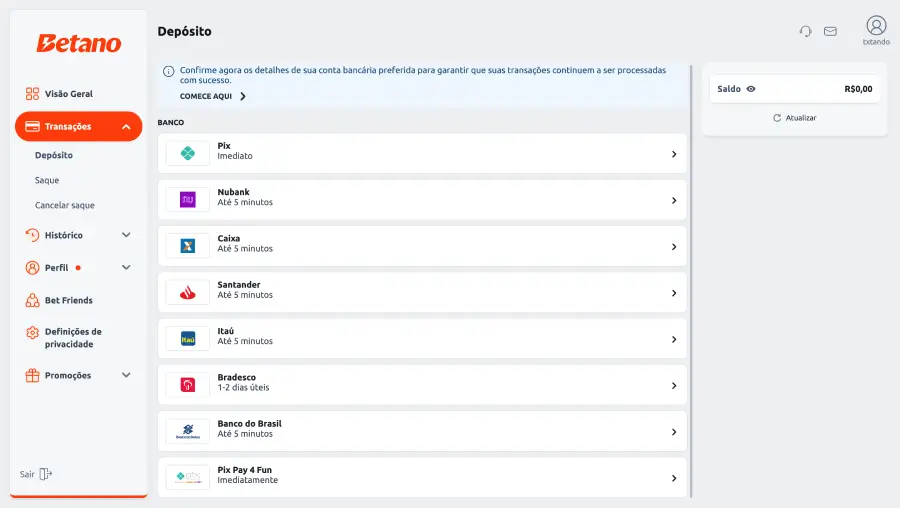The image size is (900, 508).
Task: Select Nubank deposit option
Action: pyautogui.click(x=422, y=200)
